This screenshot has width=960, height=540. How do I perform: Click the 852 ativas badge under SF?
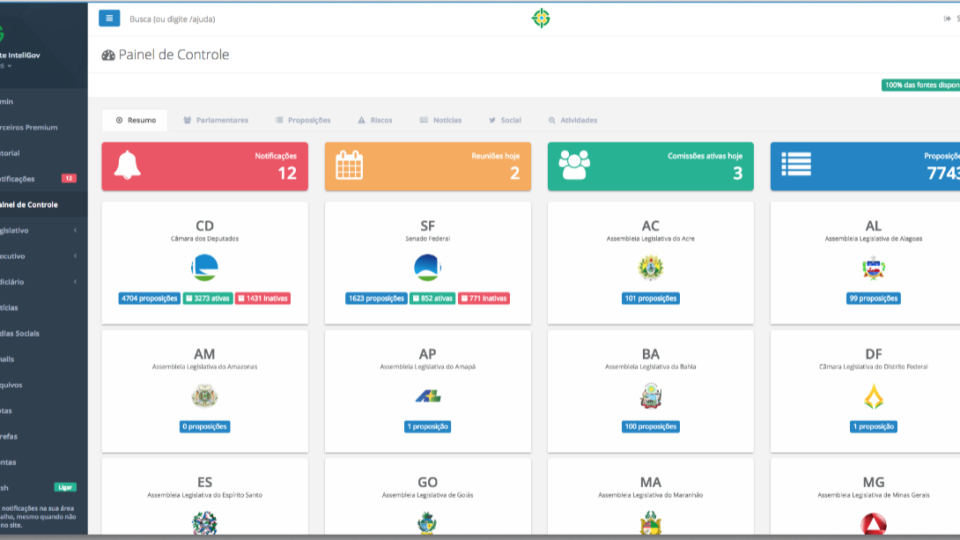click(x=432, y=298)
